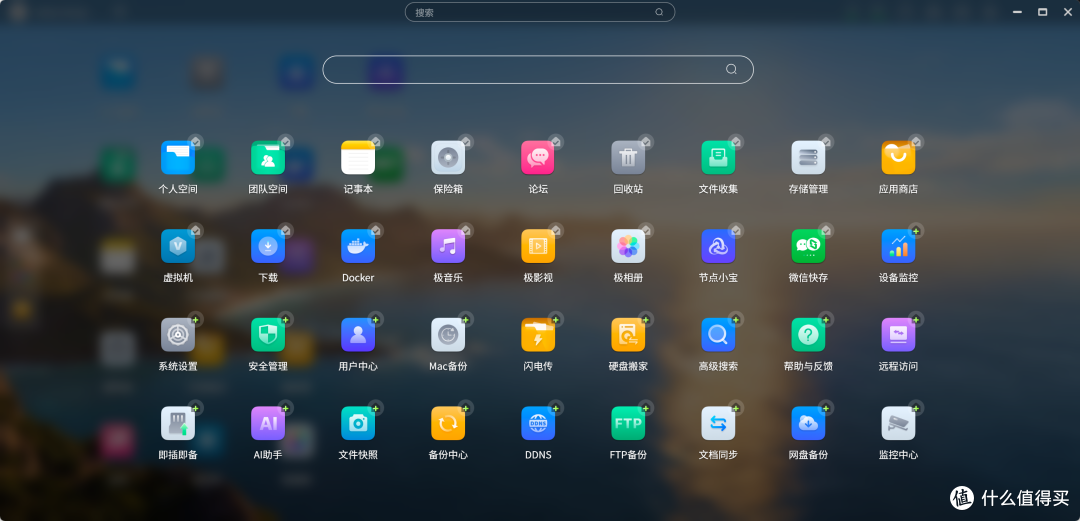The height and width of the screenshot is (521, 1080).
Task: Click the magnifier in large search box
Action: (x=731, y=70)
